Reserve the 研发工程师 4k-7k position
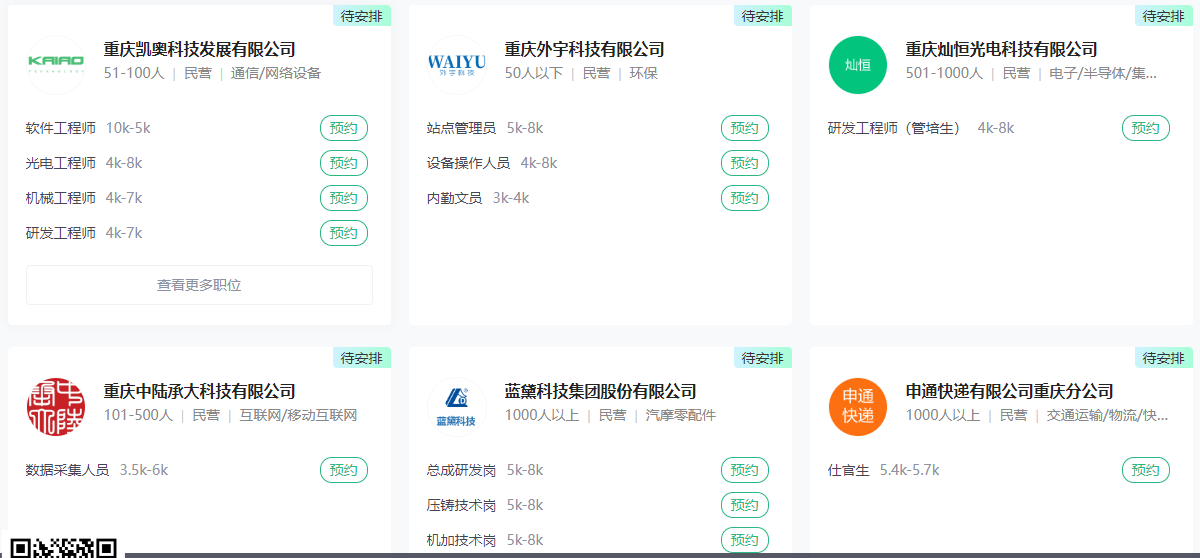Image resolution: width=1200 pixels, height=558 pixels. pyautogui.click(x=344, y=233)
